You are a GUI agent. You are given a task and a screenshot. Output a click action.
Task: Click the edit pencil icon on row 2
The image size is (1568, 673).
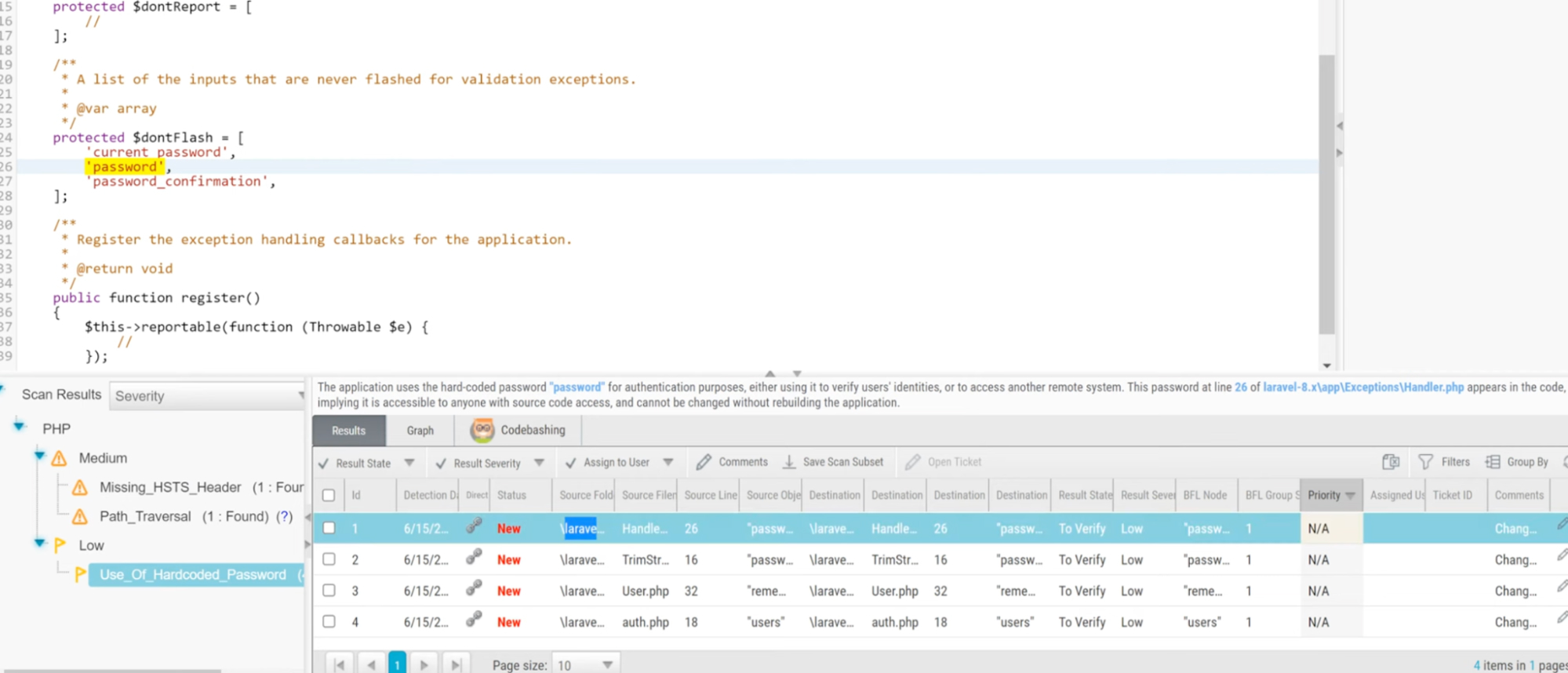coord(1562,555)
